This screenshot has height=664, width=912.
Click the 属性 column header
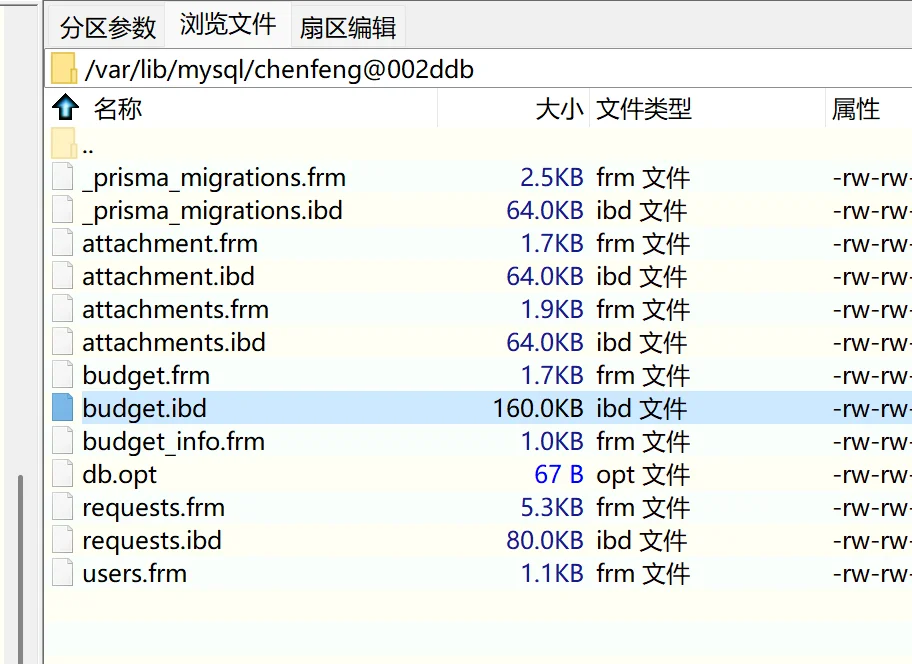[x=856, y=108]
